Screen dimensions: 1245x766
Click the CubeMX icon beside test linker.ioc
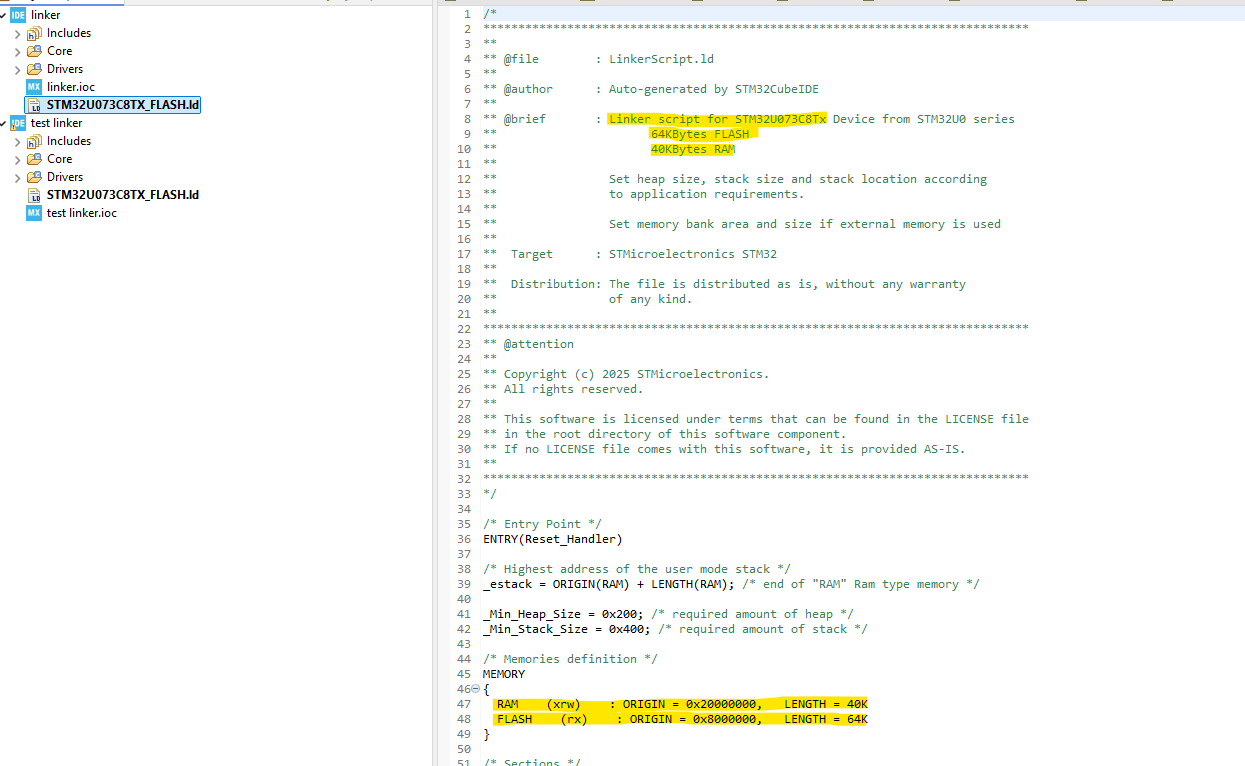click(x=33, y=212)
